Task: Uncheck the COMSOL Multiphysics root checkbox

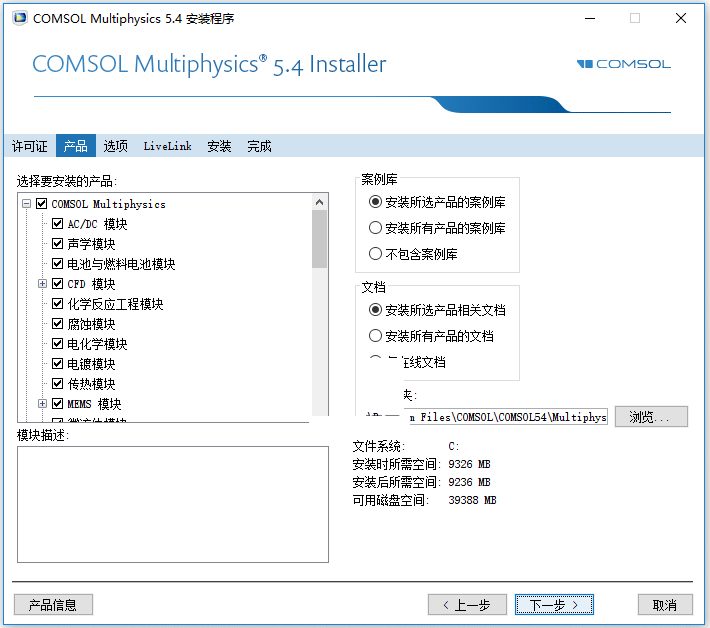Action: tap(41, 204)
